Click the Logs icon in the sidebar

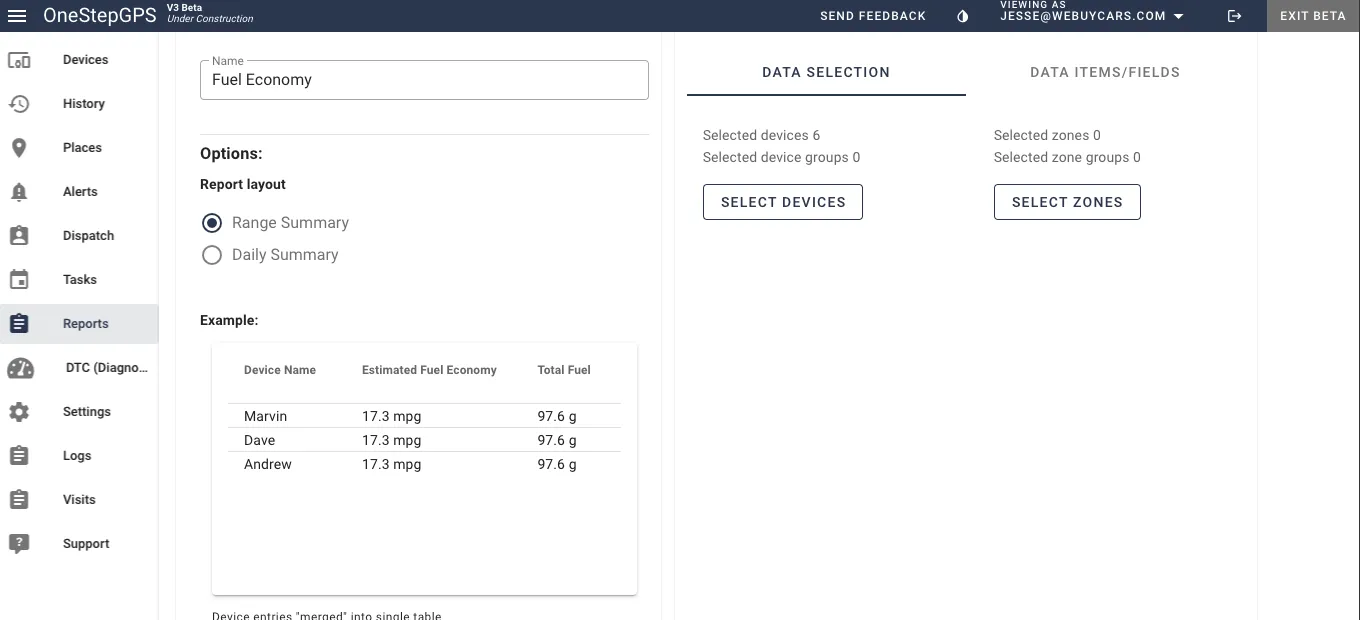(19, 455)
